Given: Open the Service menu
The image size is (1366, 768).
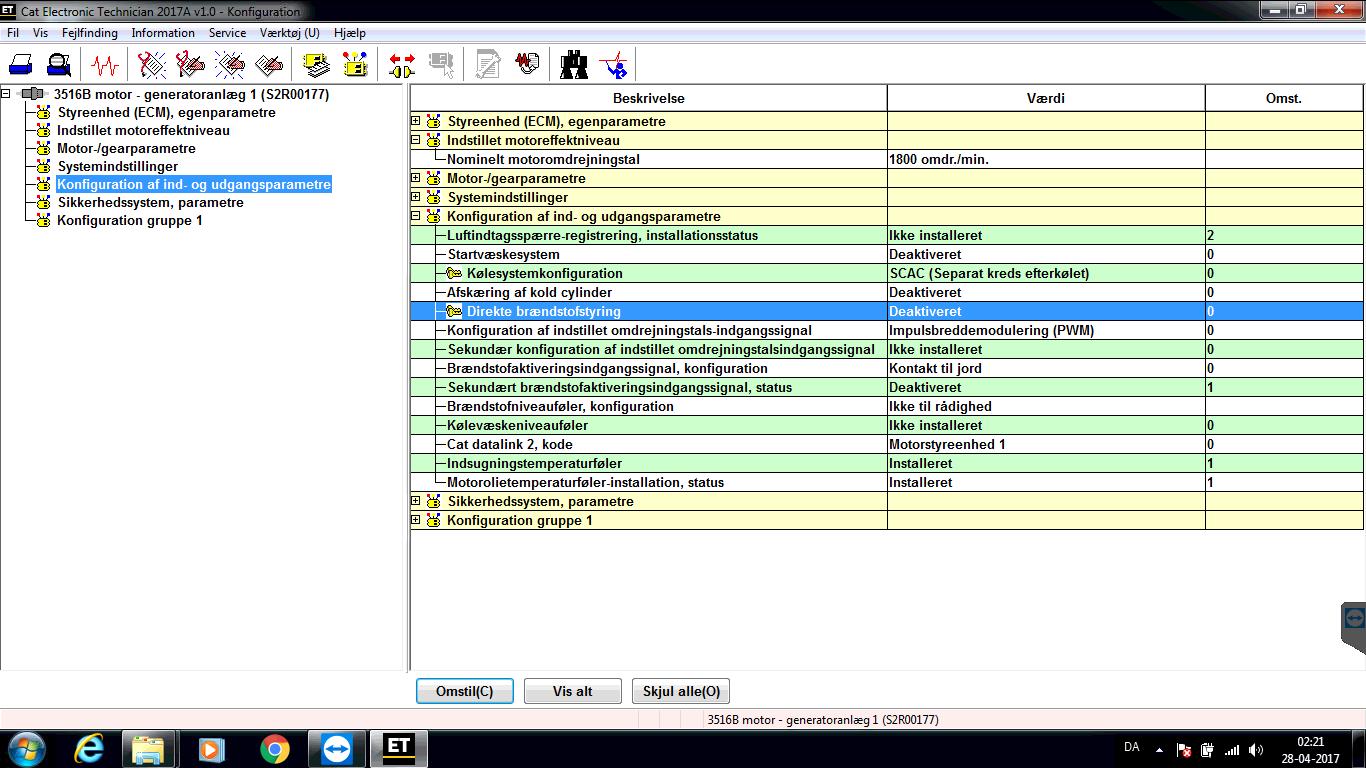Looking at the screenshot, I should (x=227, y=33).
